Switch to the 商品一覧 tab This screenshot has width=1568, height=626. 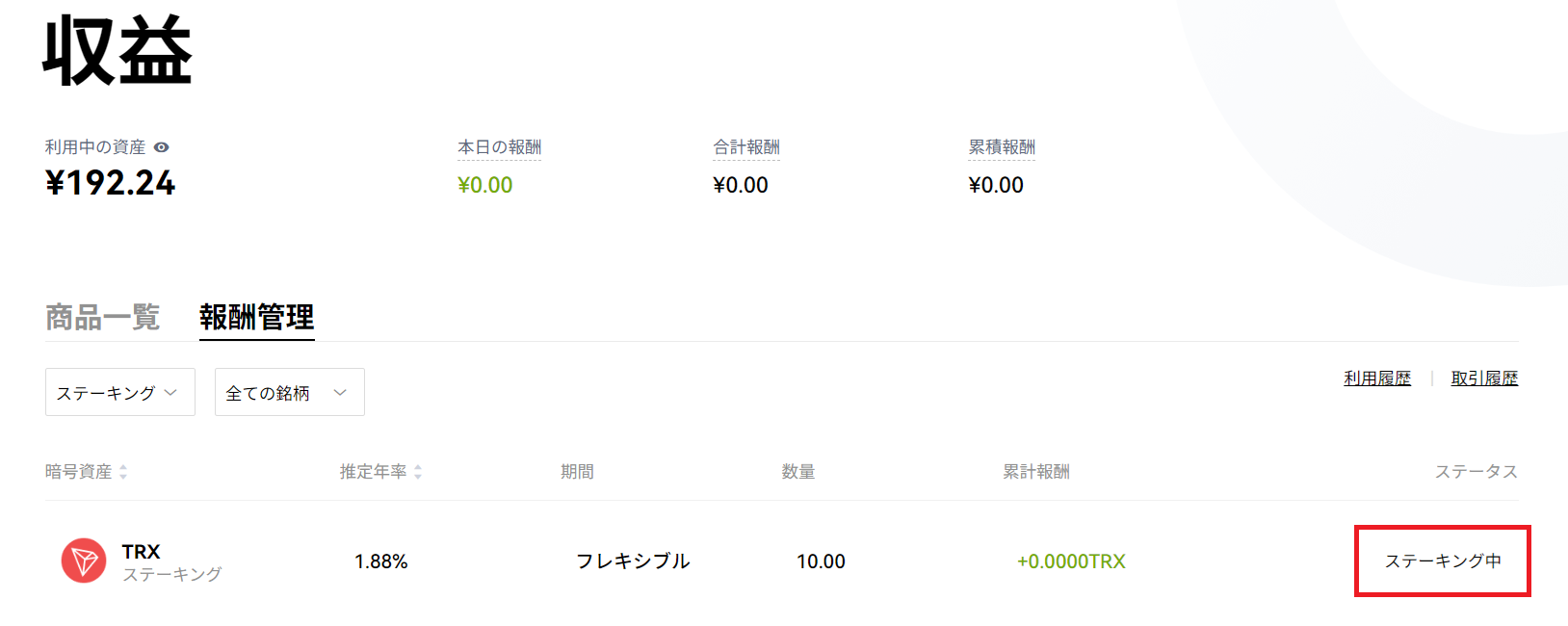(103, 317)
